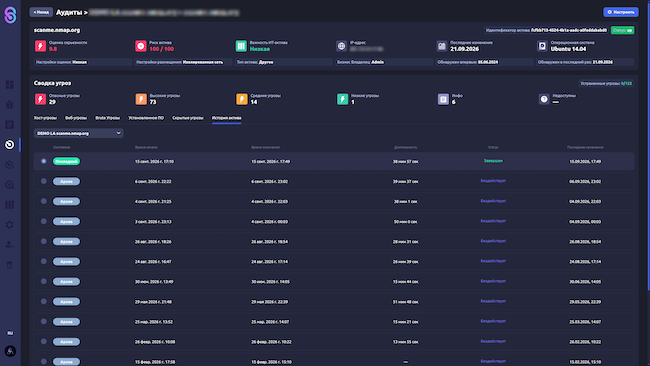Click the blue Настроить button
The width and height of the screenshot is (650, 366).
tap(621, 12)
